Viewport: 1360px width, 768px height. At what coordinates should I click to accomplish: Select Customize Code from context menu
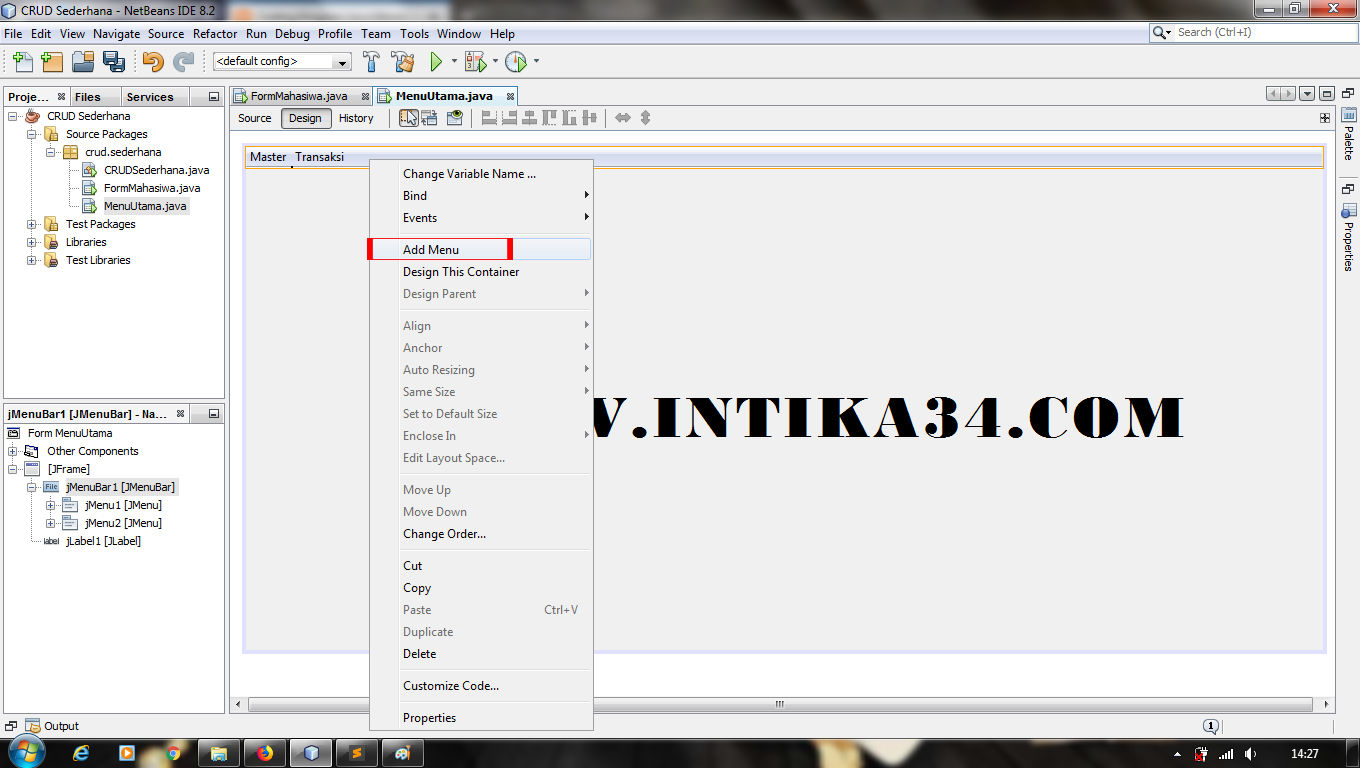[480, 686]
